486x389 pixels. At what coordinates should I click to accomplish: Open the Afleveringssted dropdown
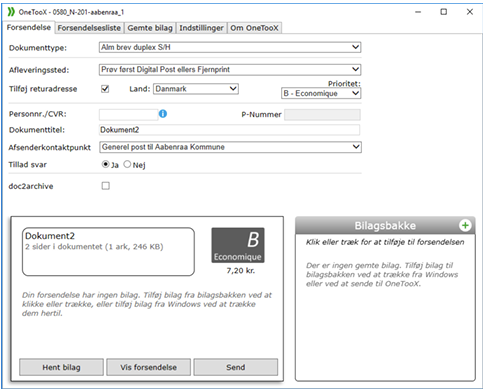coord(230,70)
